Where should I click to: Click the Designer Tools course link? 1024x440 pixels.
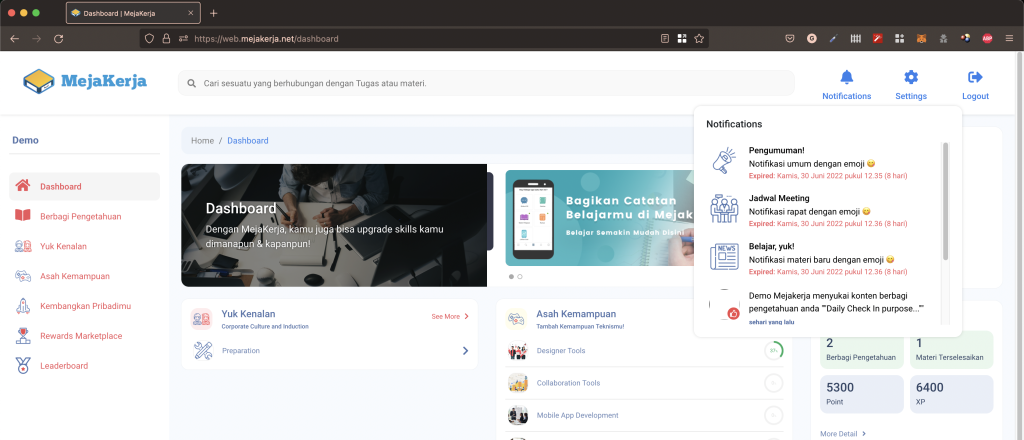[561, 351]
